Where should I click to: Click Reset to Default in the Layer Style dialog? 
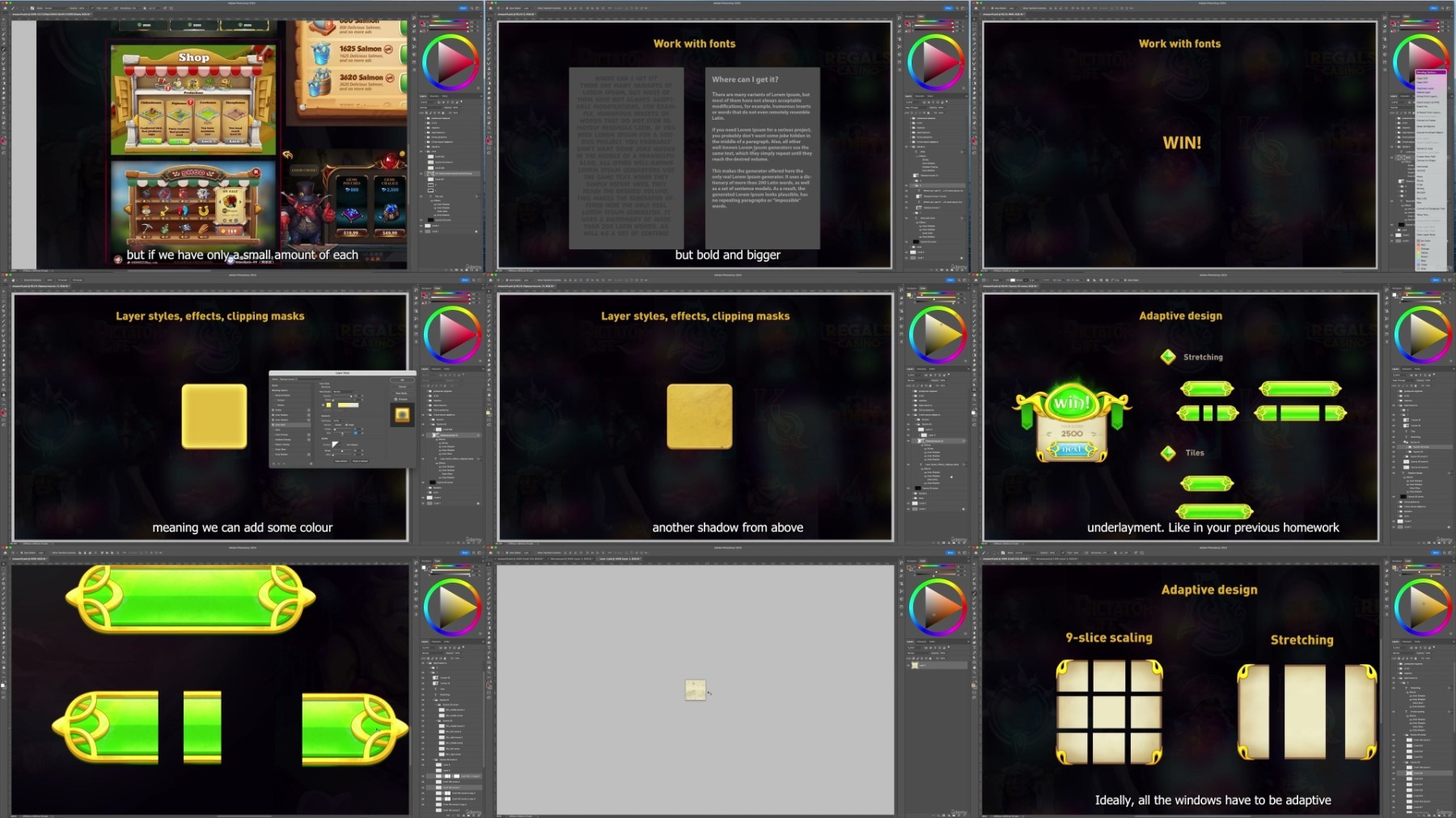(361, 461)
